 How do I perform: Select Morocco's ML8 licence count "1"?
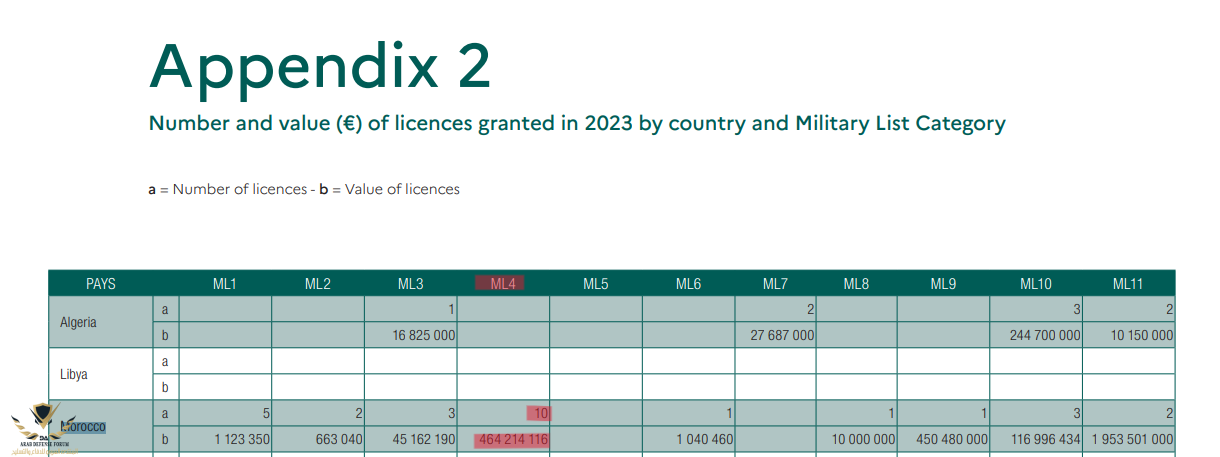(x=891, y=413)
